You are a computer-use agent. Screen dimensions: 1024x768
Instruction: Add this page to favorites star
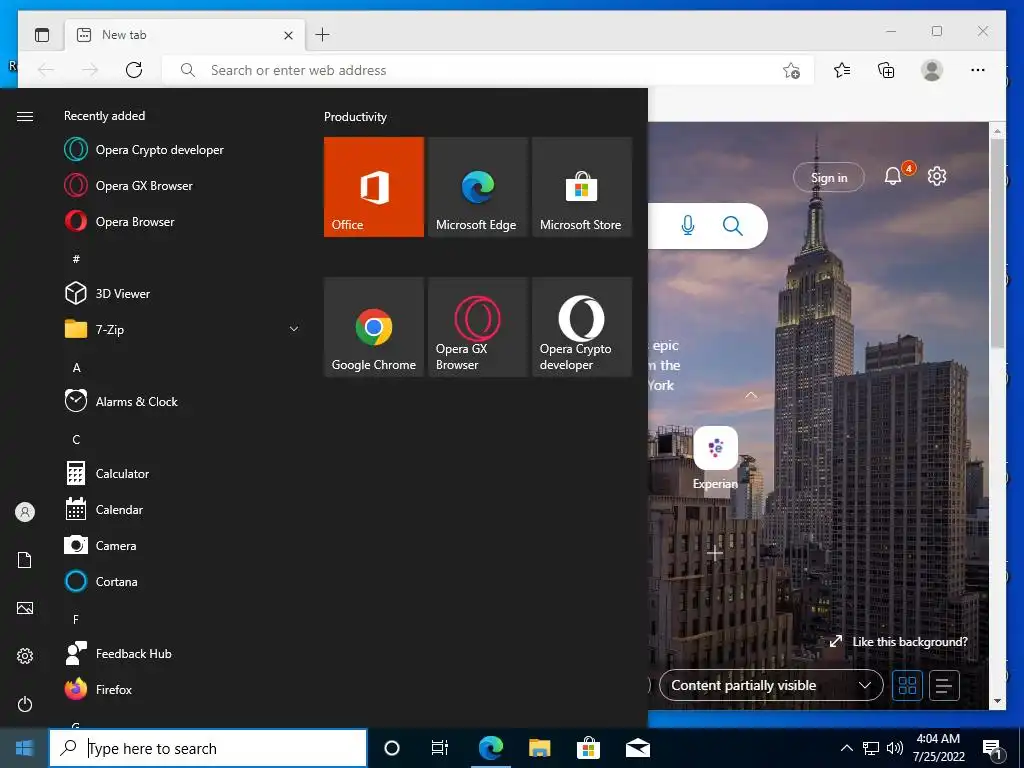[x=792, y=70]
